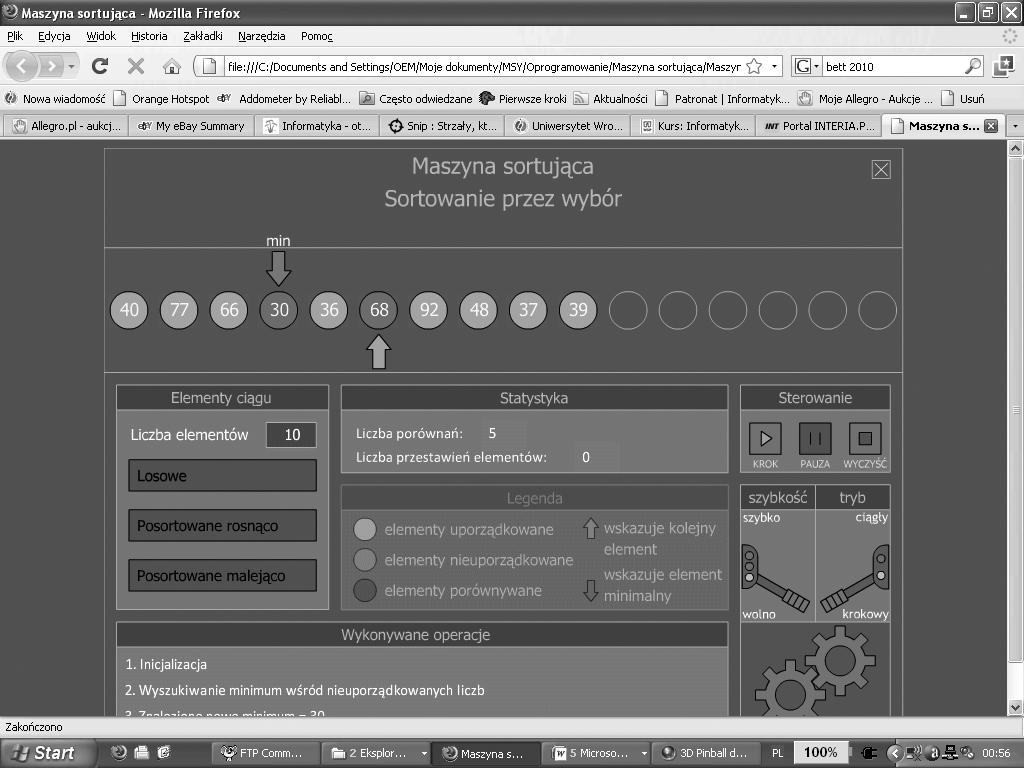
Task: Open Pierwsze kroki bookmark
Action: pos(523,99)
